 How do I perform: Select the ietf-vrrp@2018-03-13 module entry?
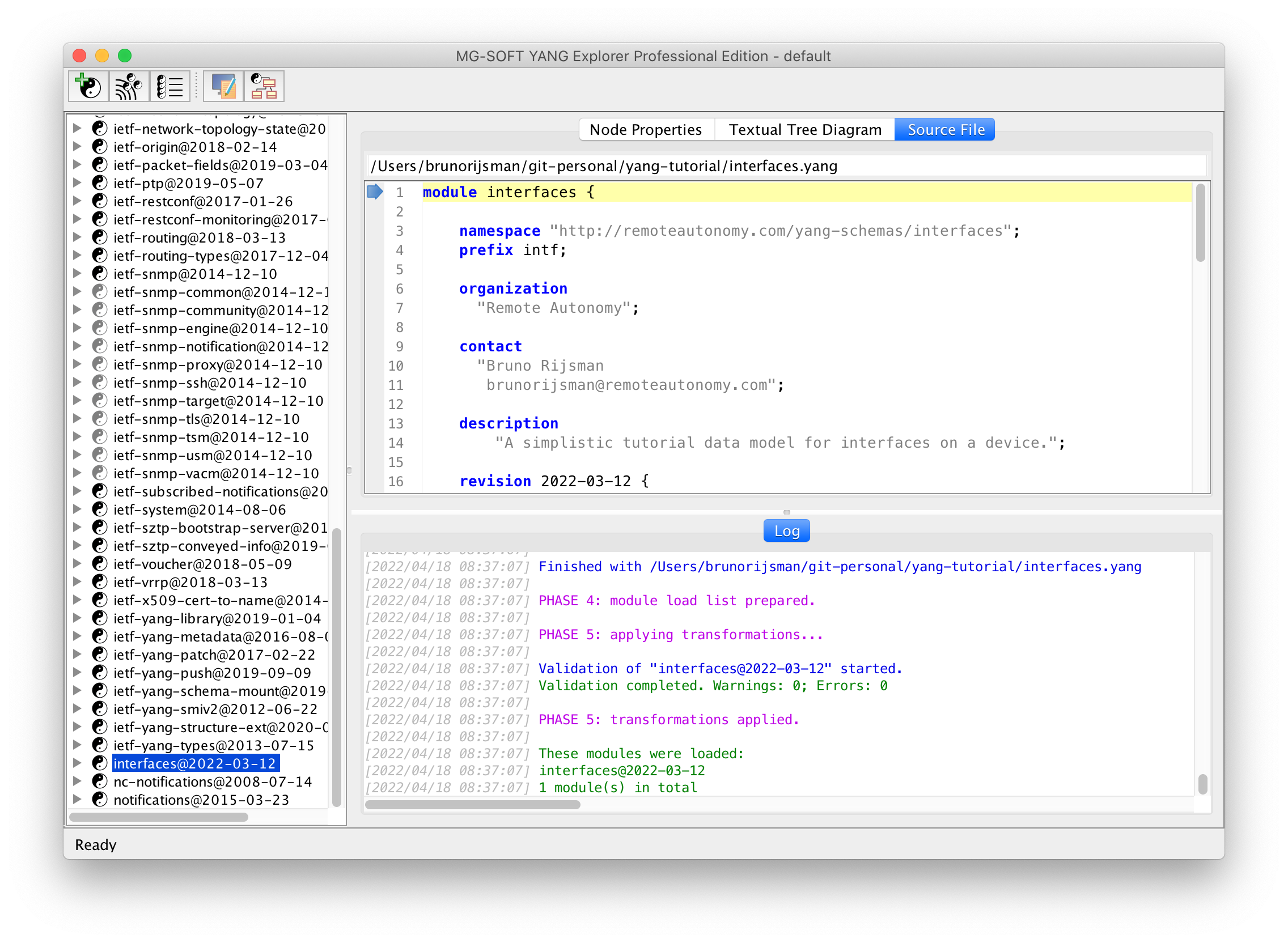(190, 581)
